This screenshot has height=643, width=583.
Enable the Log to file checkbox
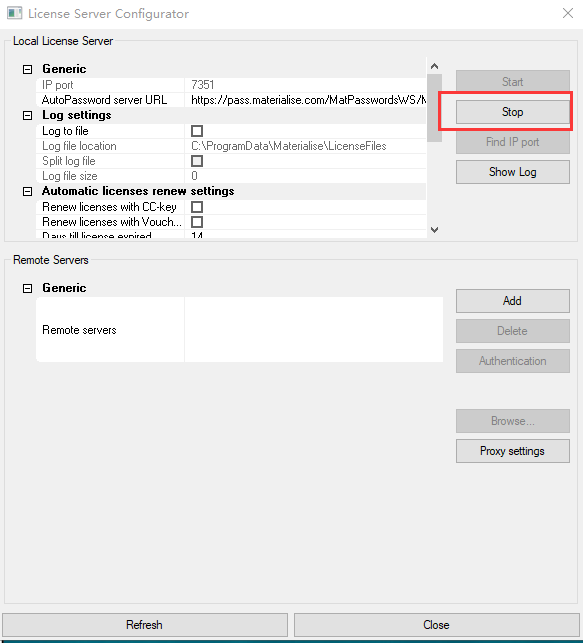point(197,131)
